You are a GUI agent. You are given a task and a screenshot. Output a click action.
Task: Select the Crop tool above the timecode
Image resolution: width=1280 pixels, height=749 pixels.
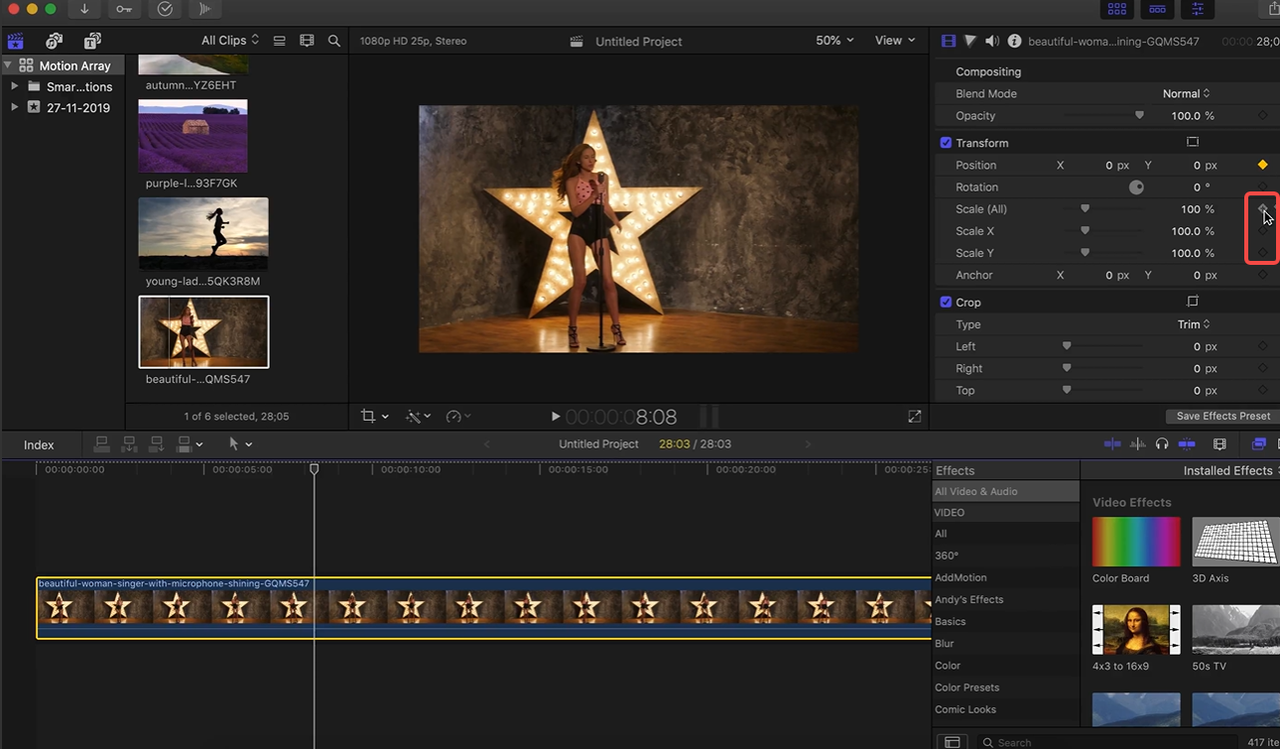[371, 415]
